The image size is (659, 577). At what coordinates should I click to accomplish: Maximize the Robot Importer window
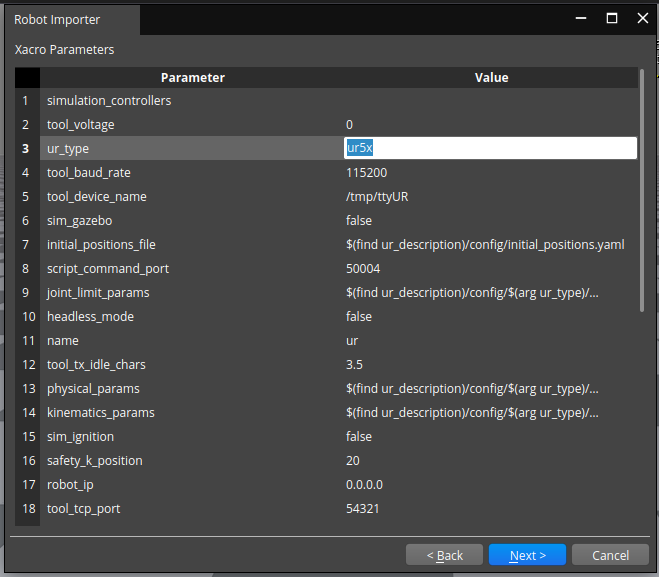click(x=612, y=18)
